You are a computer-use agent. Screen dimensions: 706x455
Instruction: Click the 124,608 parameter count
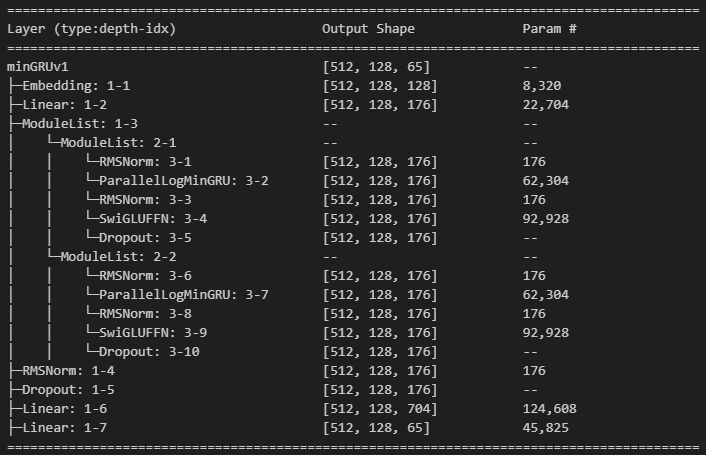(549, 409)
